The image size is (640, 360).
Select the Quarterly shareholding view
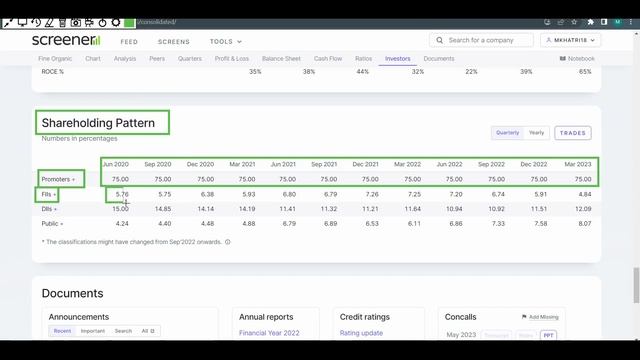pyautogui.click(x=507, y=133)
